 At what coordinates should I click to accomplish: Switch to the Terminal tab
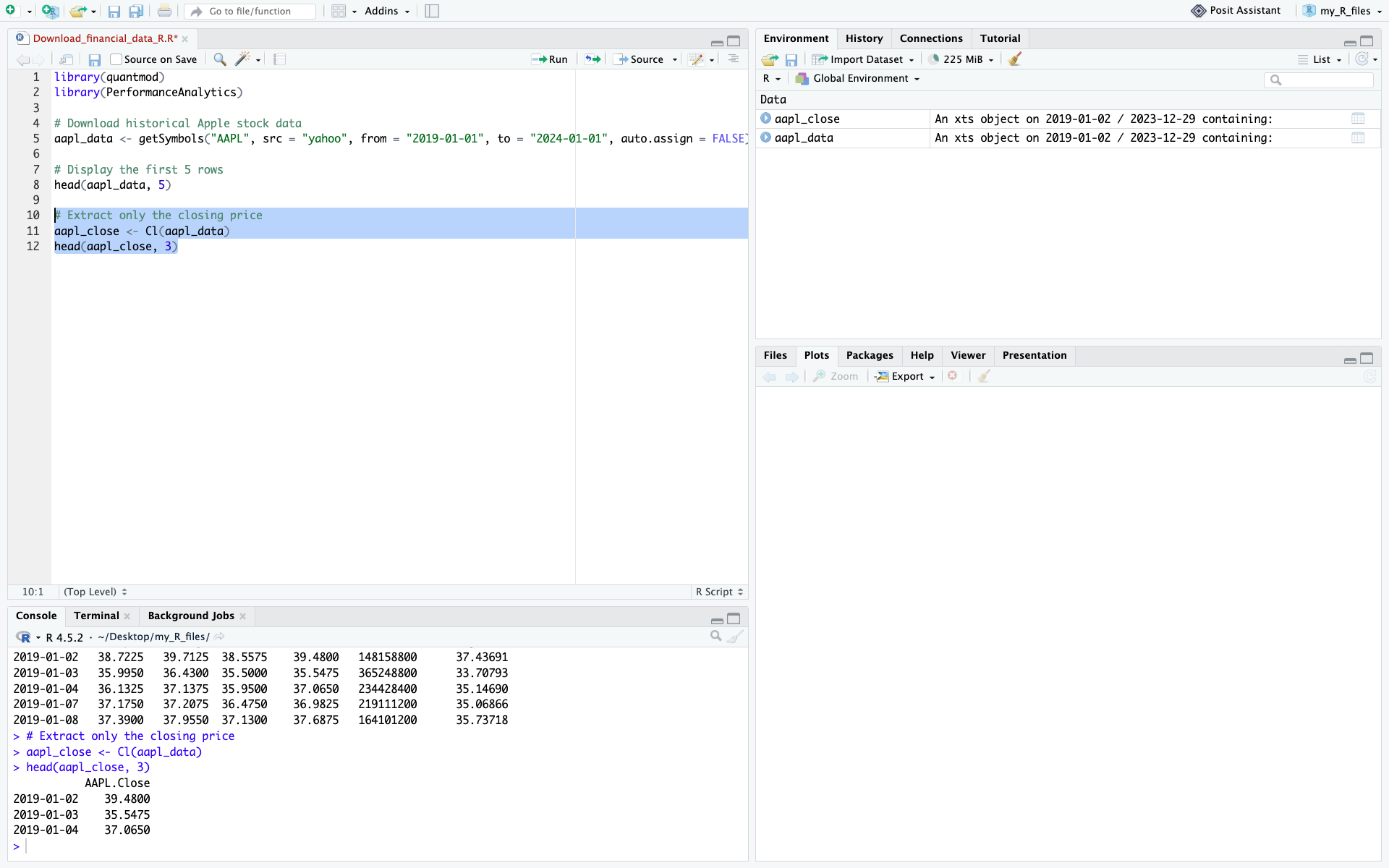coord(96,616)
